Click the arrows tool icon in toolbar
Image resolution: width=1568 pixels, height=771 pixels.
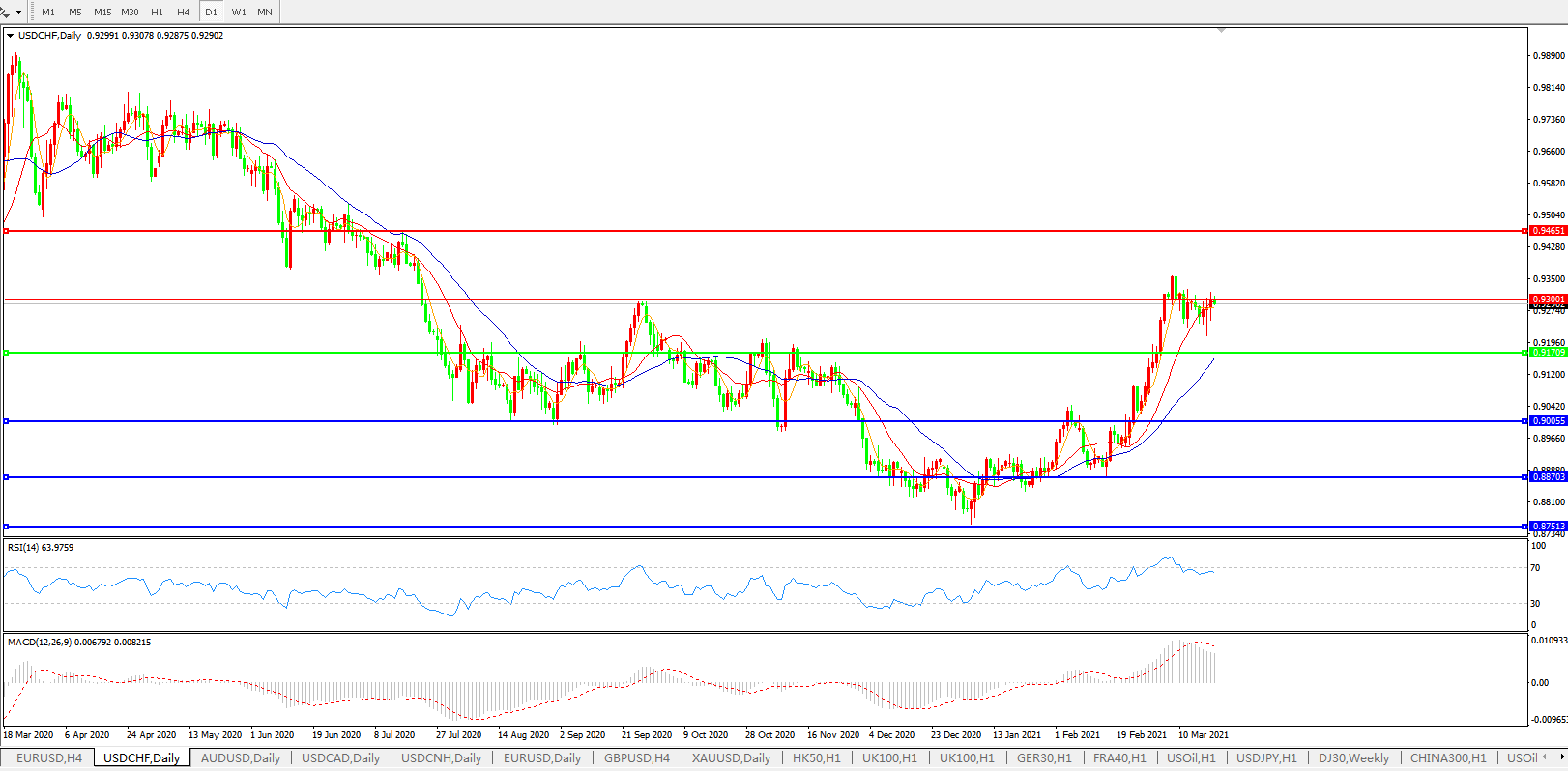click(5, 12)
